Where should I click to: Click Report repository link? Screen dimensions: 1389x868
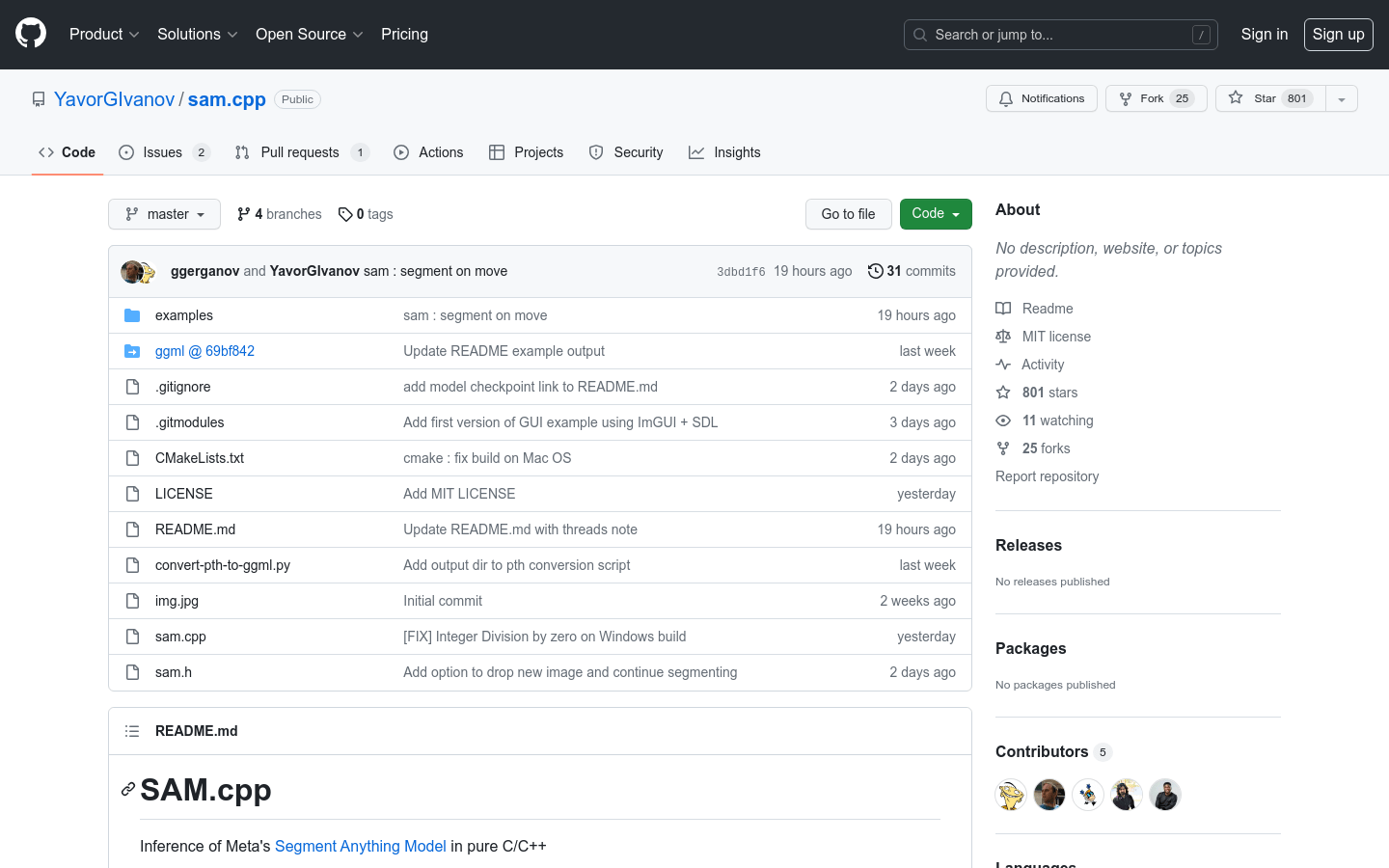(x=1047, y=476)
